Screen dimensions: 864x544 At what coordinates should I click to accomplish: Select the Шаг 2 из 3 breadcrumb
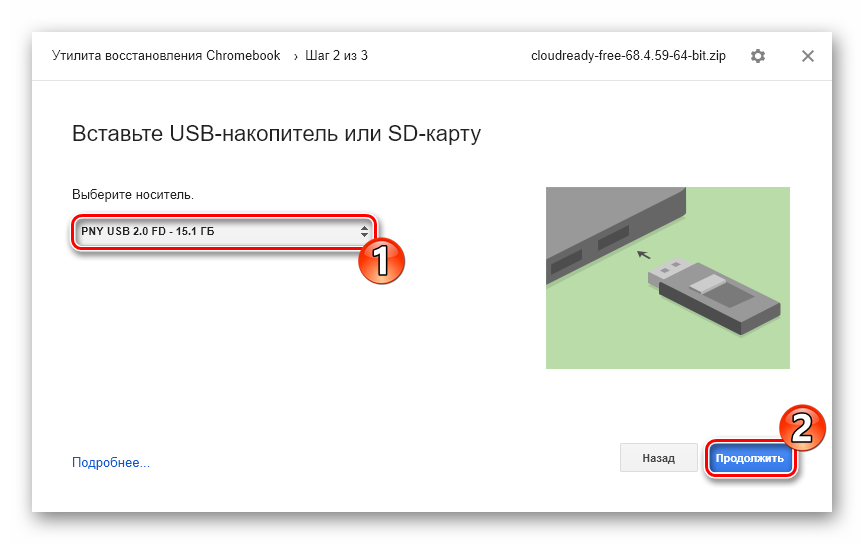(x=336, y=56)
